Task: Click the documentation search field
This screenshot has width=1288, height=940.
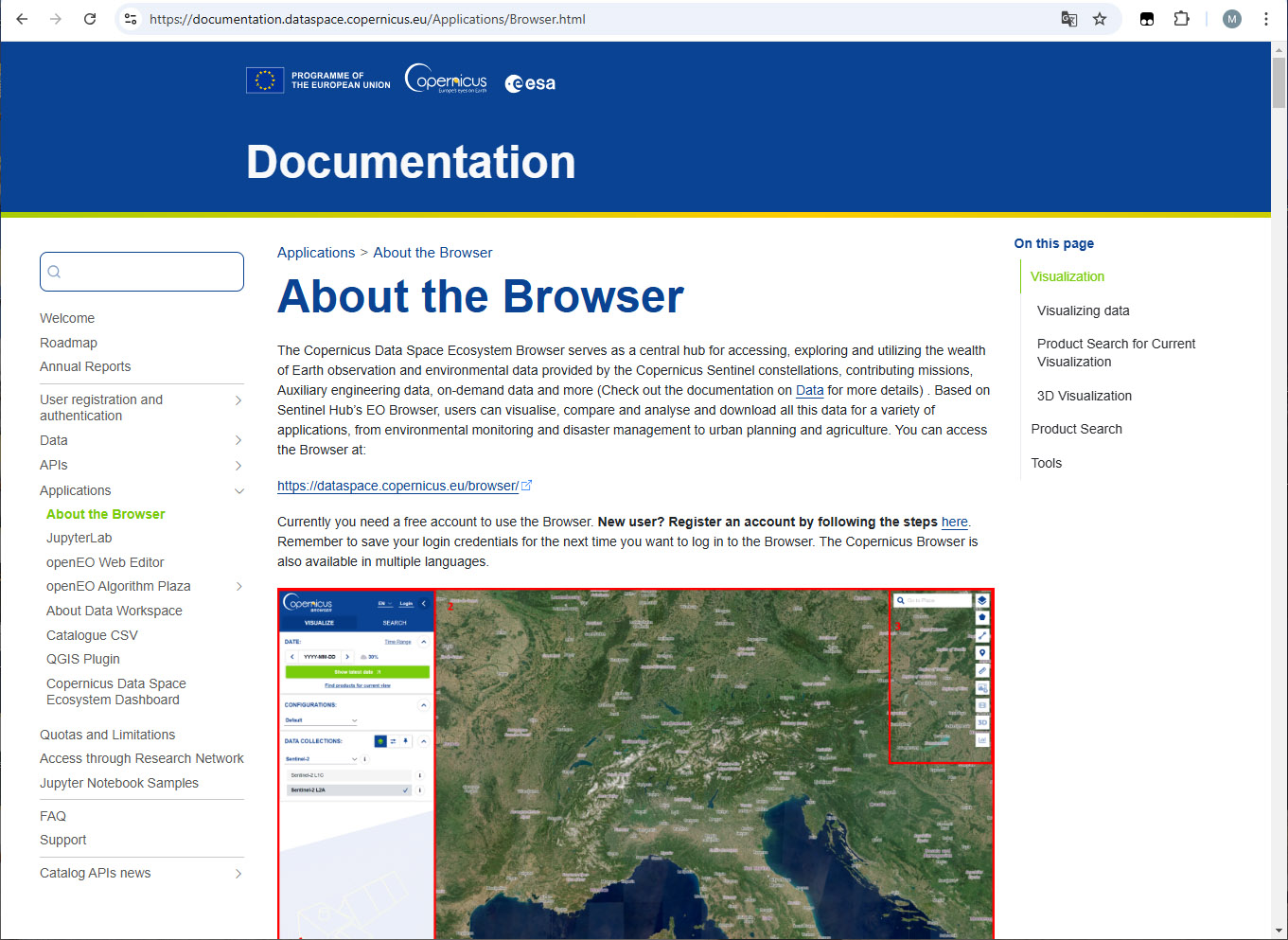Action: click(x=142, y=272)
